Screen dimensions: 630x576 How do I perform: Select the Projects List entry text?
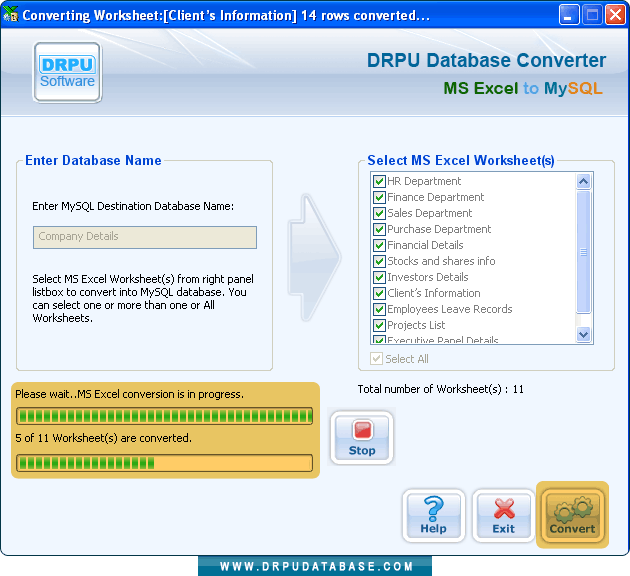click(x=416, y=325)
